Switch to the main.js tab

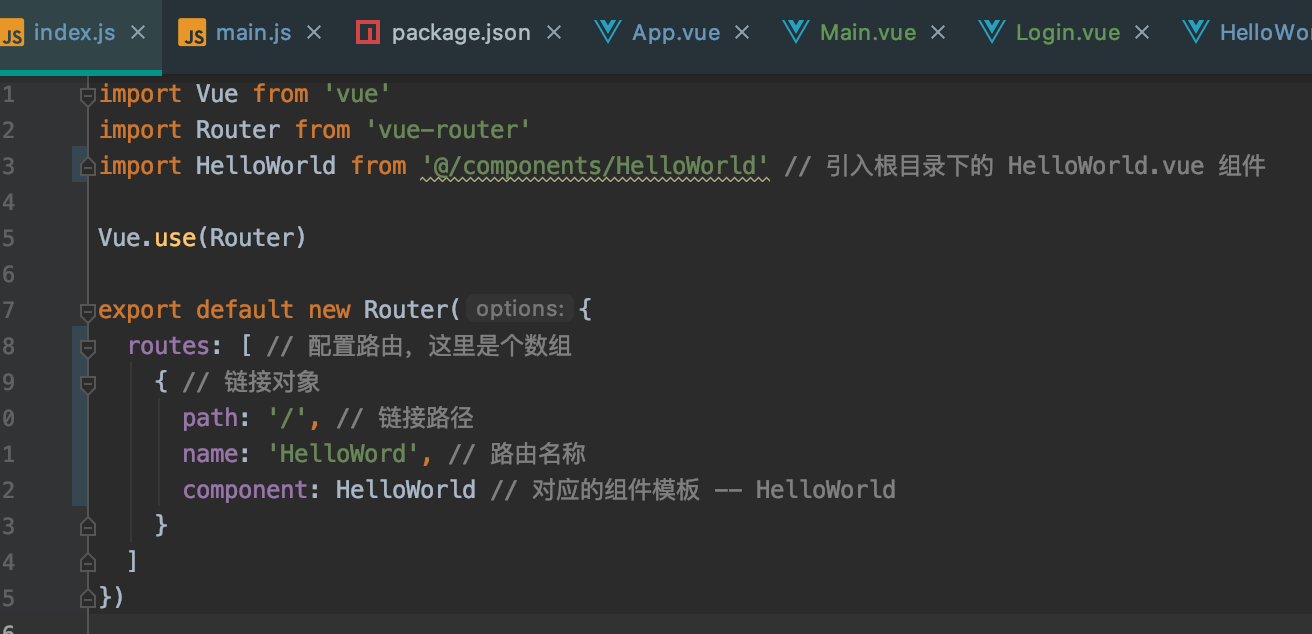pyautogui.click(x=254, y=31)
